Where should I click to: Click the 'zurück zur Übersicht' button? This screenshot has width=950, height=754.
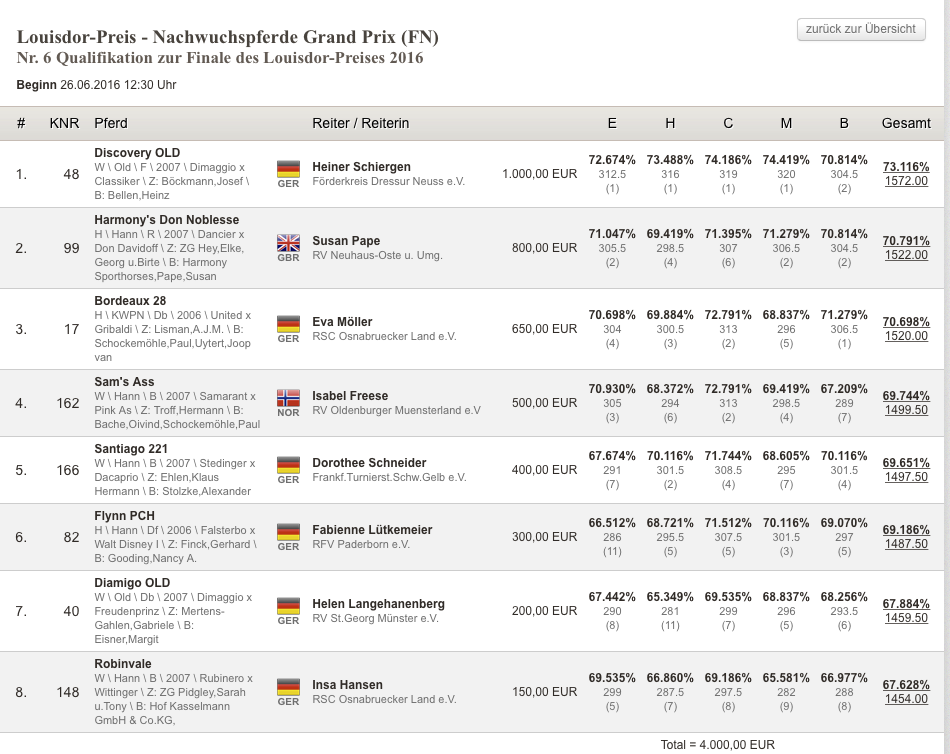(x=861, y=29)
